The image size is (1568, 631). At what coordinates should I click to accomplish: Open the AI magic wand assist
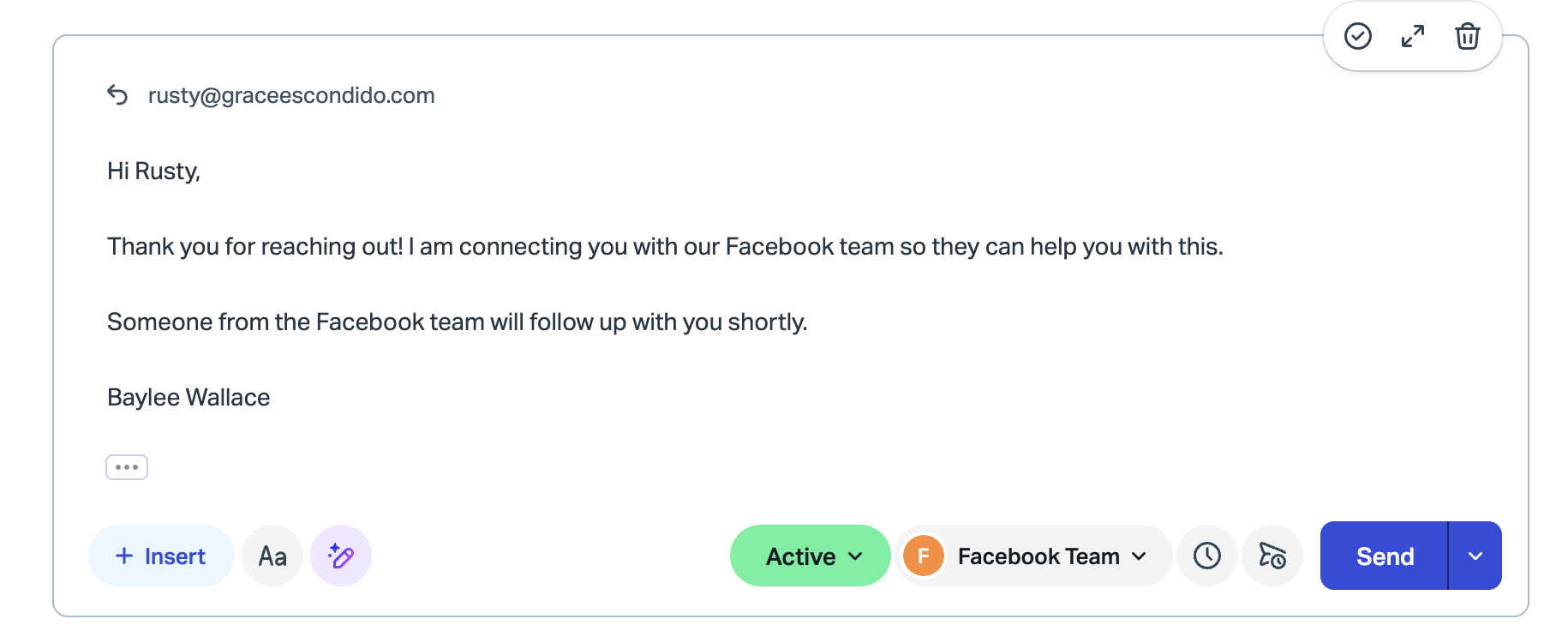click(x=341, y=556)
